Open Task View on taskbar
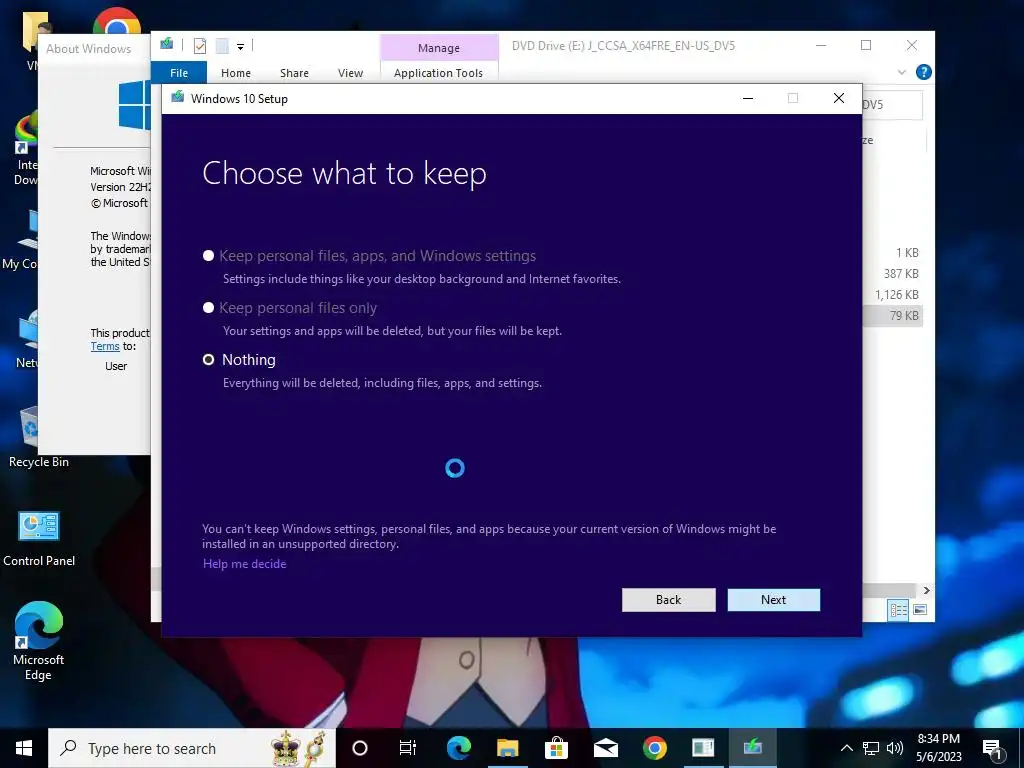Viewport: 1024px width, 768px height. tap(408, 748)
